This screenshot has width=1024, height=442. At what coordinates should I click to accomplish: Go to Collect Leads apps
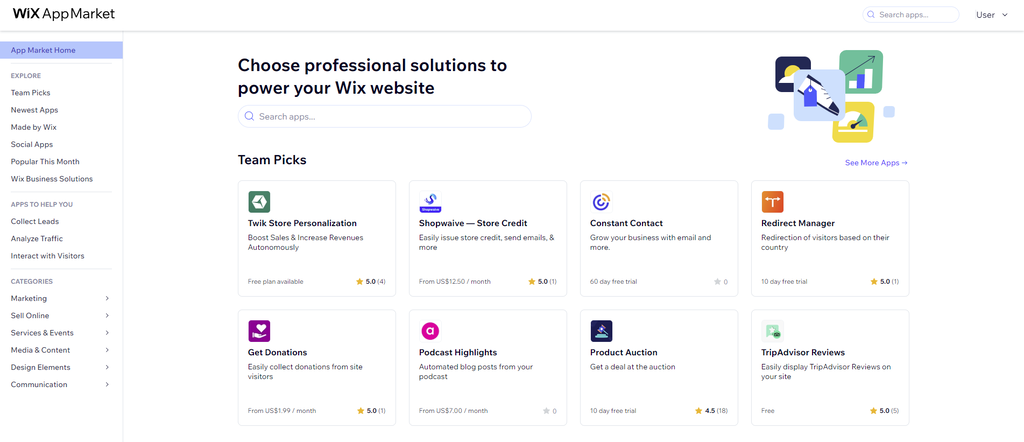point(35,221)
